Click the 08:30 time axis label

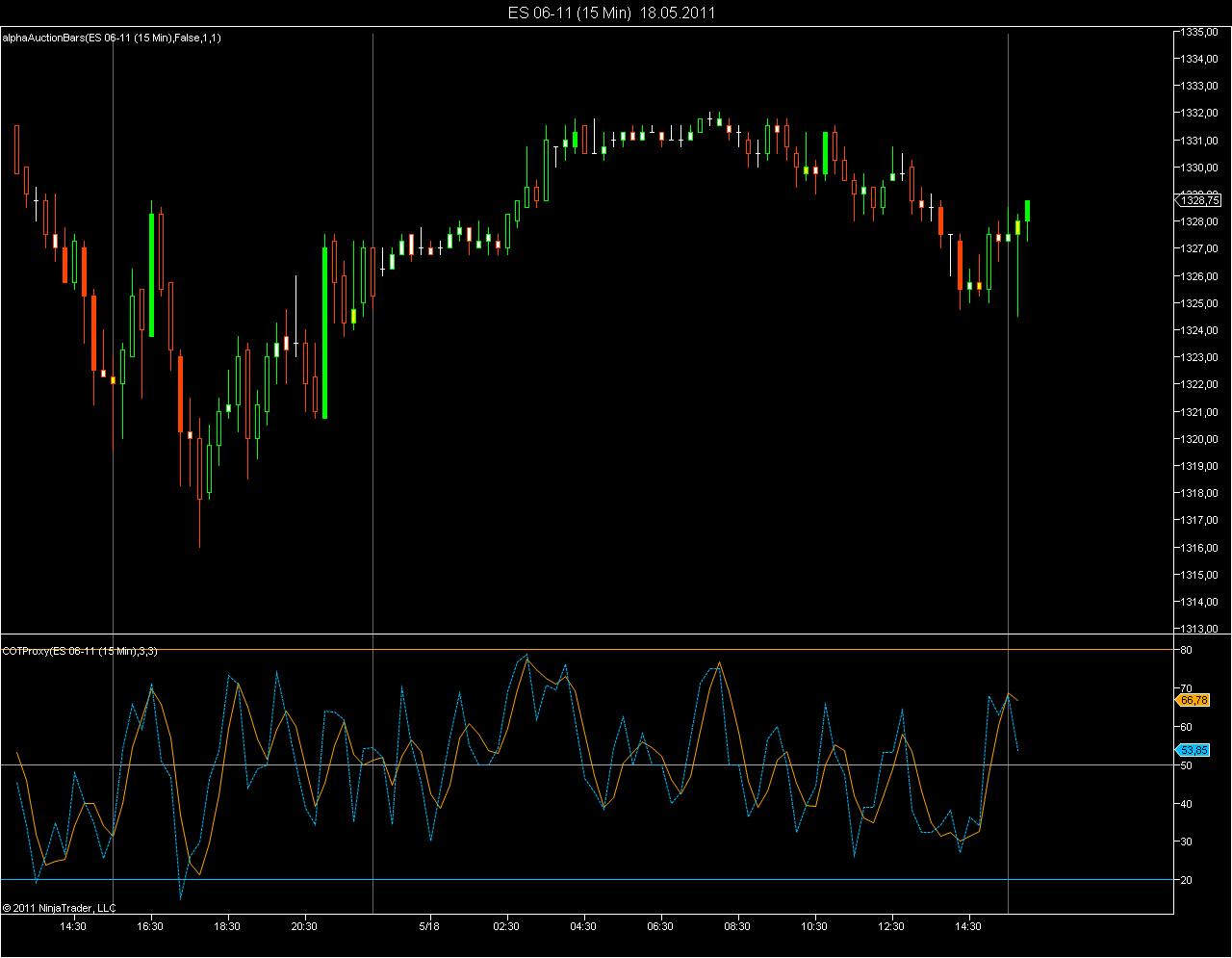pos(737,926)
